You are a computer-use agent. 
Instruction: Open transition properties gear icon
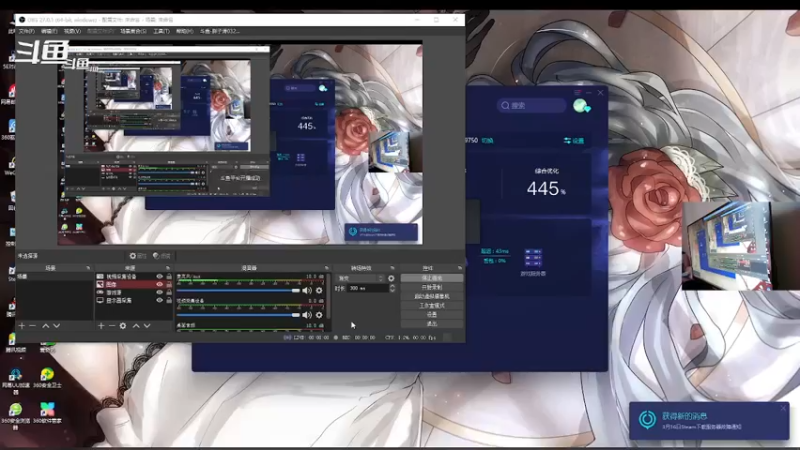[391, 279]
